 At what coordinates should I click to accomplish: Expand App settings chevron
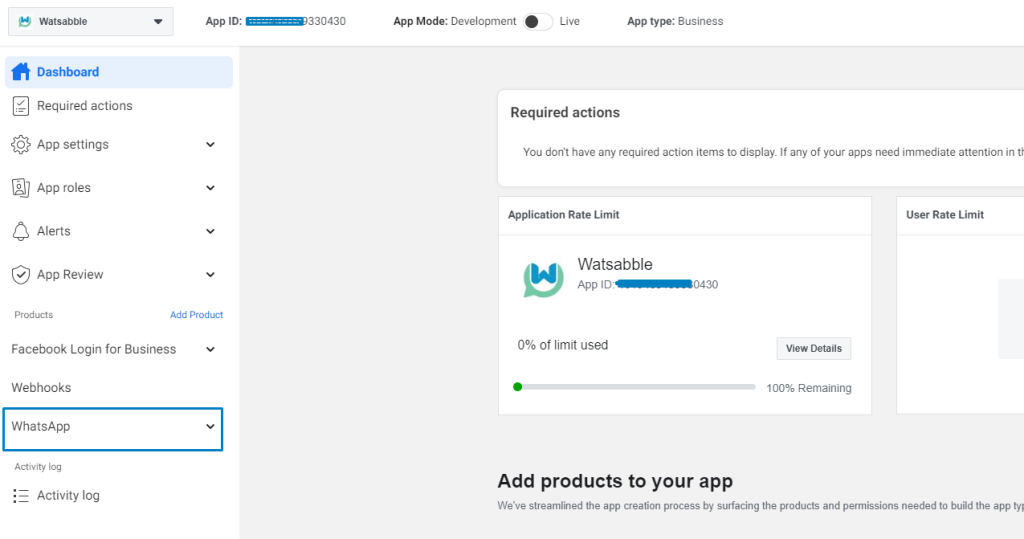tap(210, 144)
